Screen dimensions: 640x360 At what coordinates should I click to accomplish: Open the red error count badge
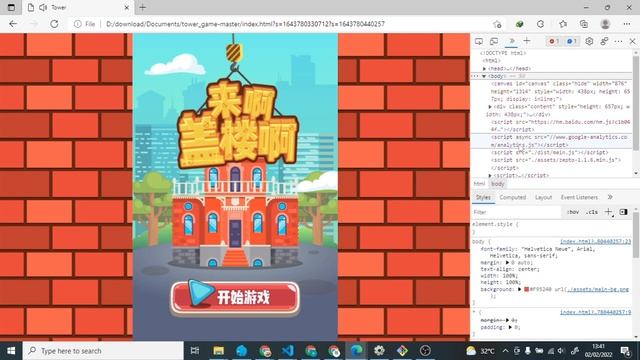click(x=553, y=41)
